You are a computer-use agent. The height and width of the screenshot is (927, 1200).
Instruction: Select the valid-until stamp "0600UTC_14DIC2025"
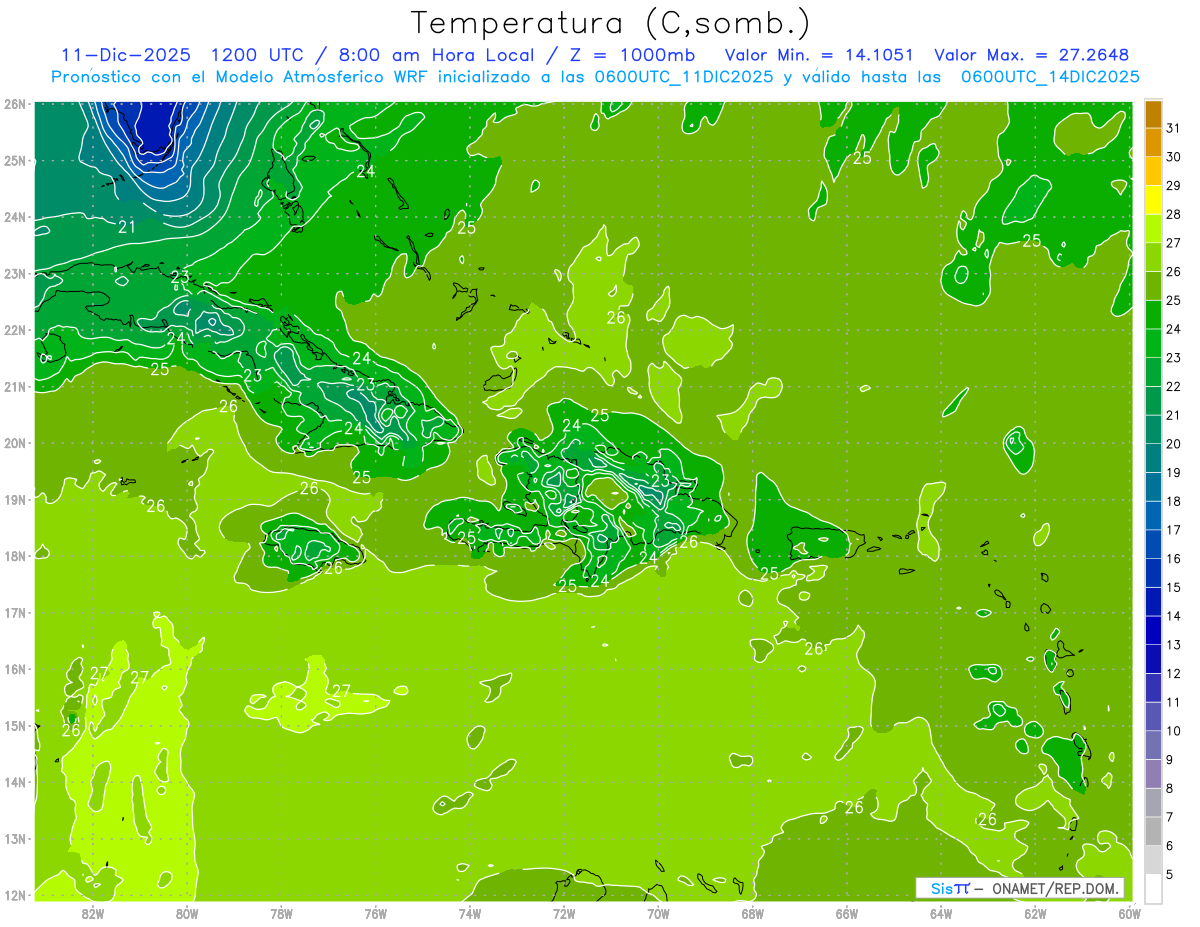(1050, 77)
